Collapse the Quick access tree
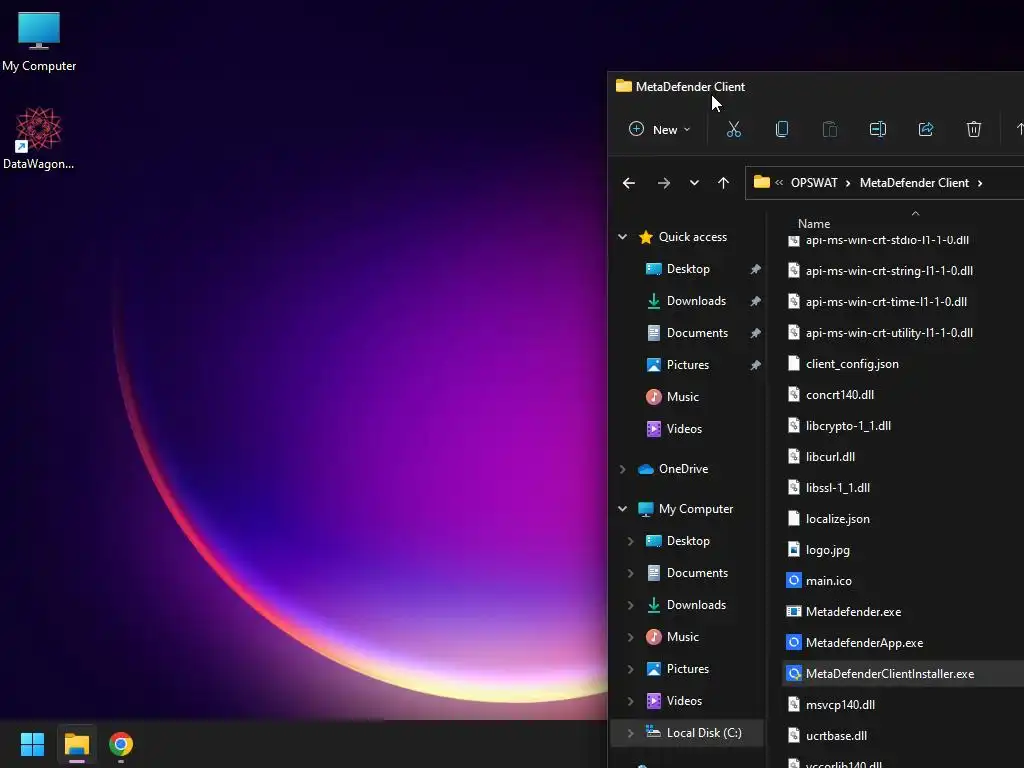 (x=622, y=237)
